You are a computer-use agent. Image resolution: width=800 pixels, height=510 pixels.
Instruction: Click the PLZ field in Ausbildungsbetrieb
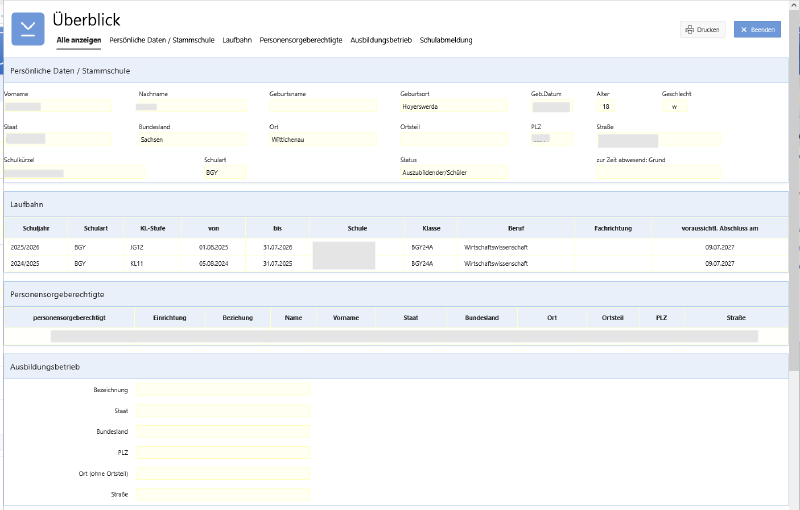(222, 452)
